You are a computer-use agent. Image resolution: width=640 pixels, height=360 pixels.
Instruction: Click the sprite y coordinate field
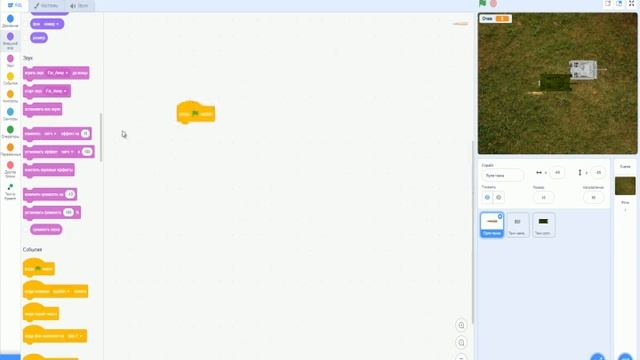pos(598,173)
